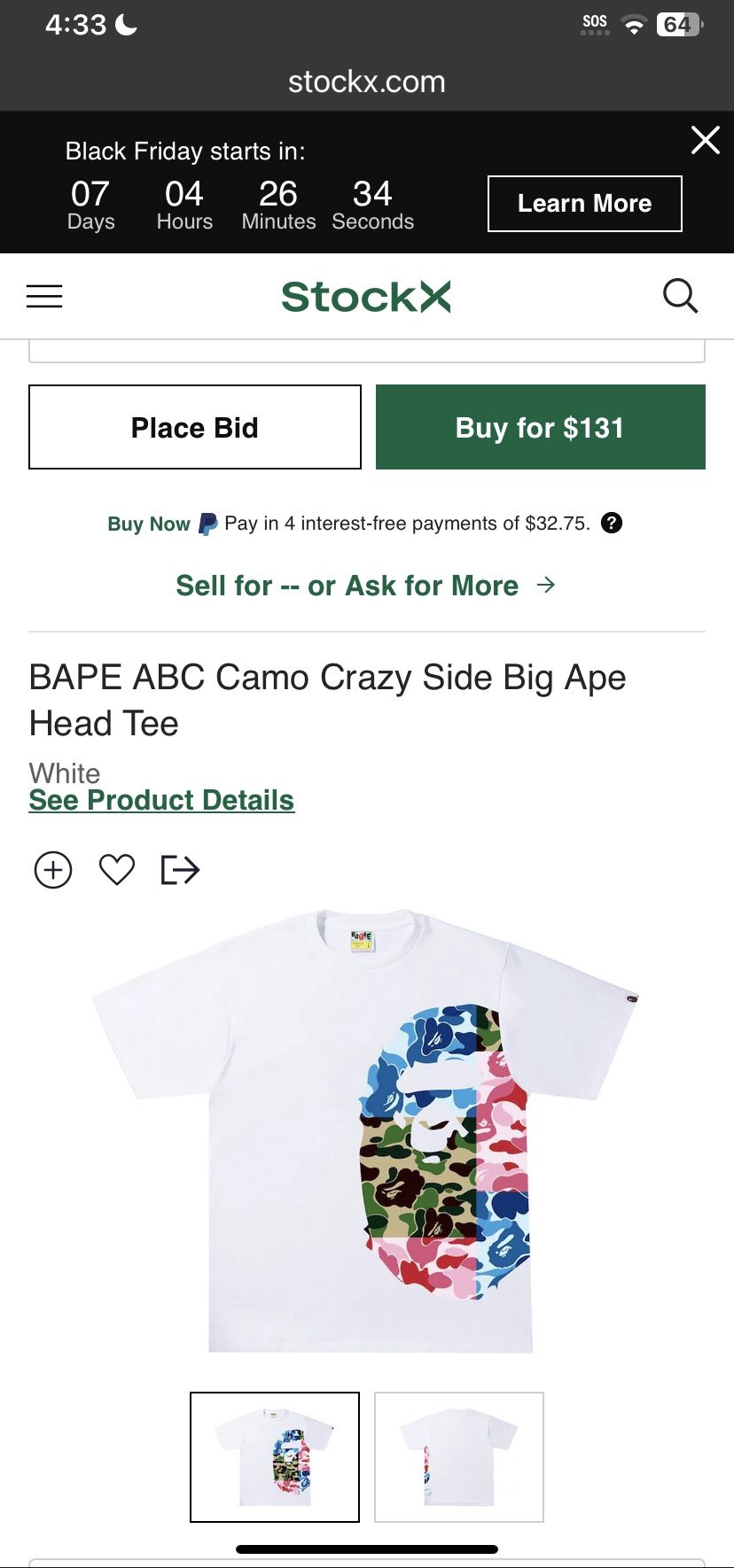
Task: Click the StockX search icon
Action: [x=680, y=296]
